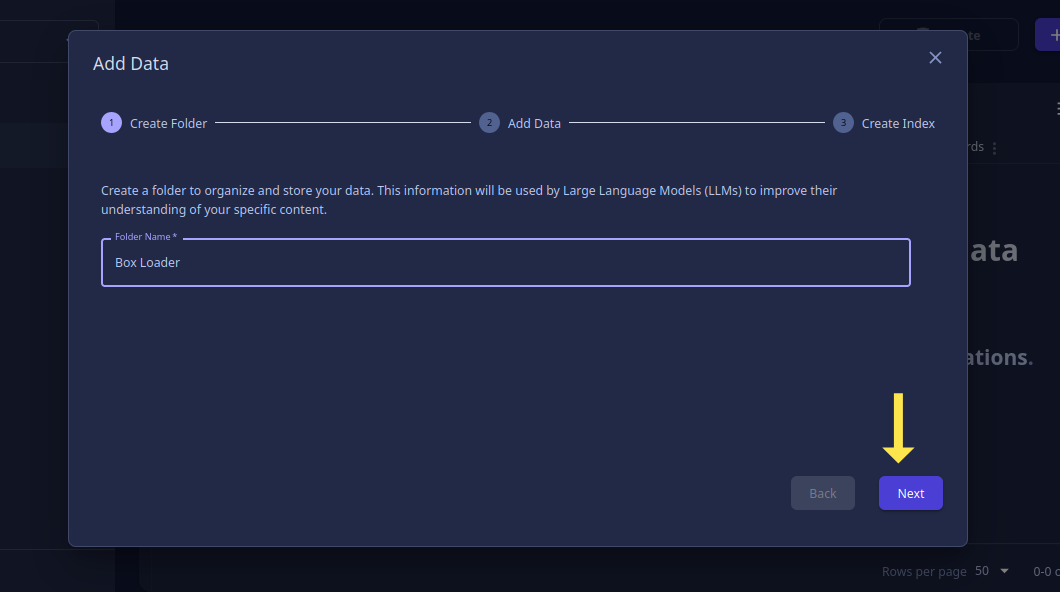The width and height of the screenshot is (1060, 592).
Task: Click the purple plus button behind dialog
Action: [x=1048, y=34]
